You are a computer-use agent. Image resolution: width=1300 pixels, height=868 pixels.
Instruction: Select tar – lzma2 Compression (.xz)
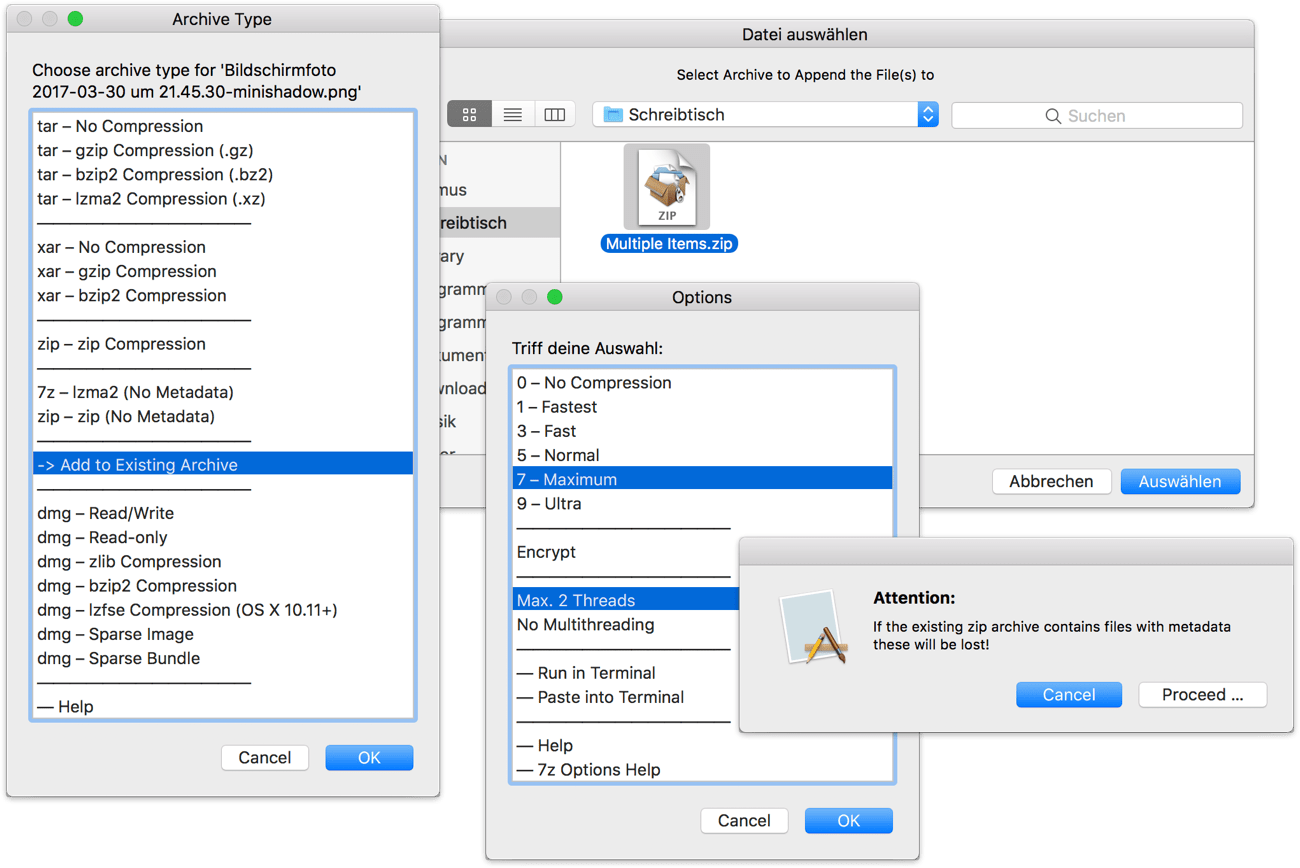tap(223, 198)
